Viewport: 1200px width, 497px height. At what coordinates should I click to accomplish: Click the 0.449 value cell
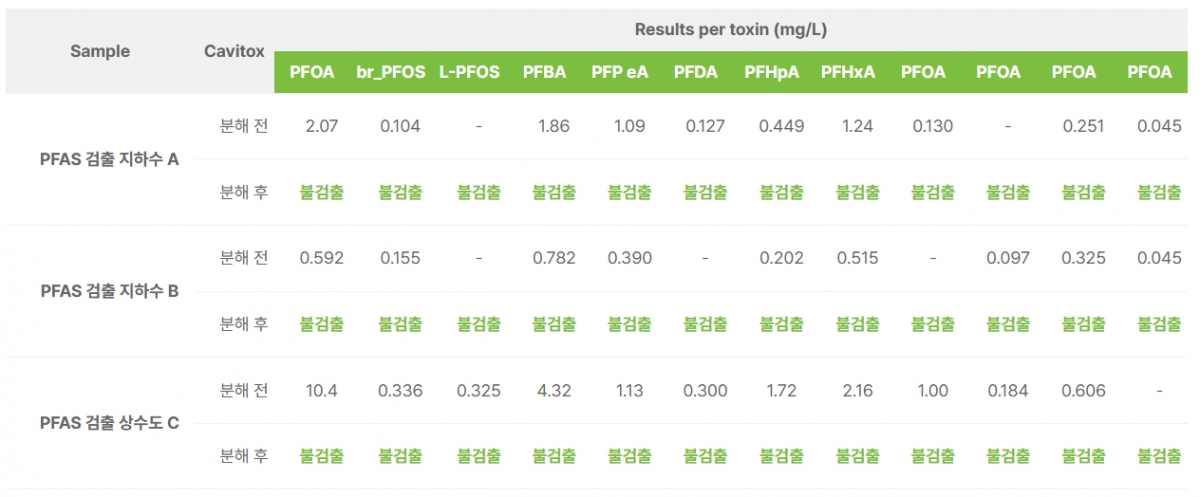coord(781,126)
